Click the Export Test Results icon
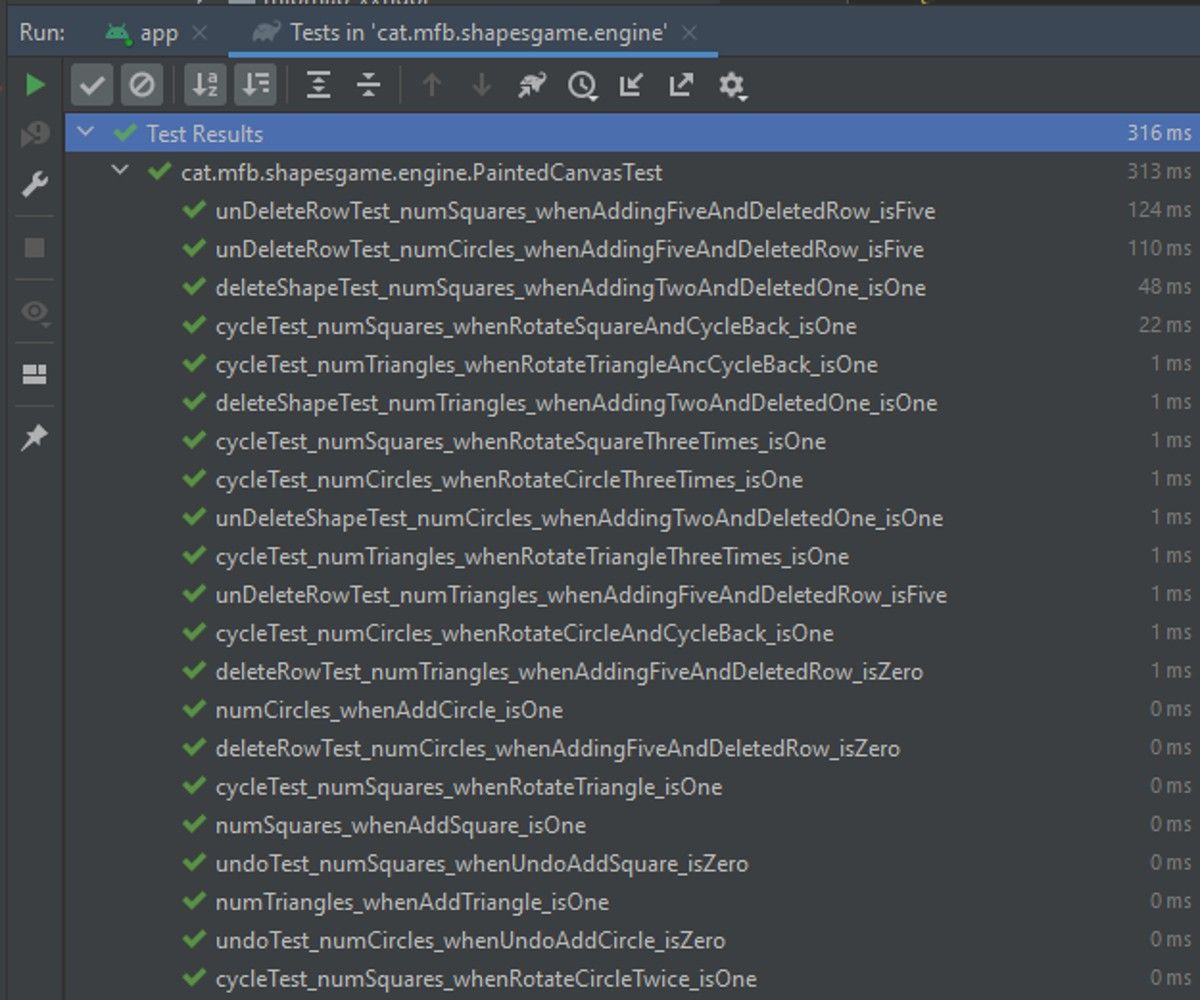Viewport: 1200px width, 1000px height. click(x=681, y=86)
